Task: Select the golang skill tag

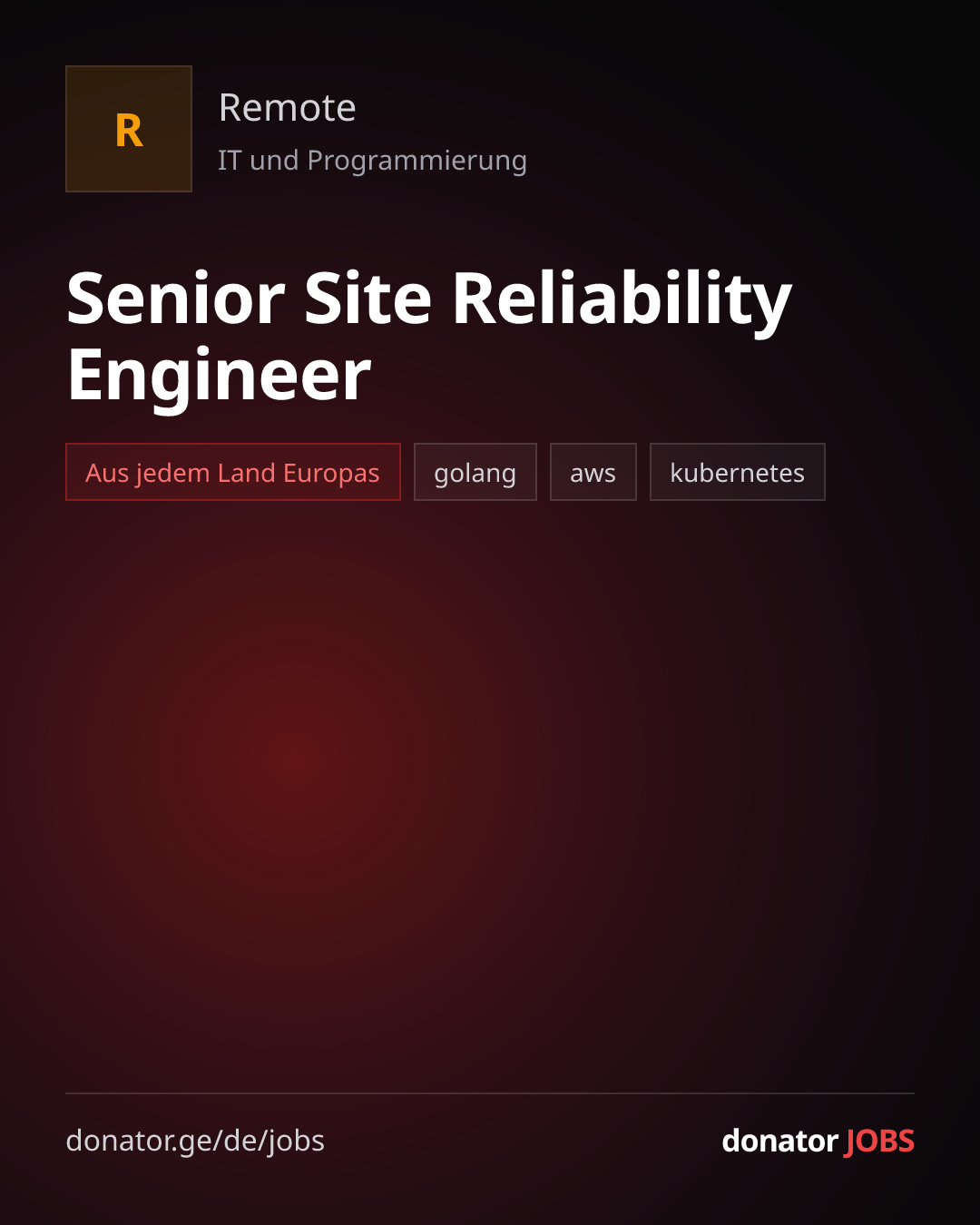Action: tap(475, 472)
